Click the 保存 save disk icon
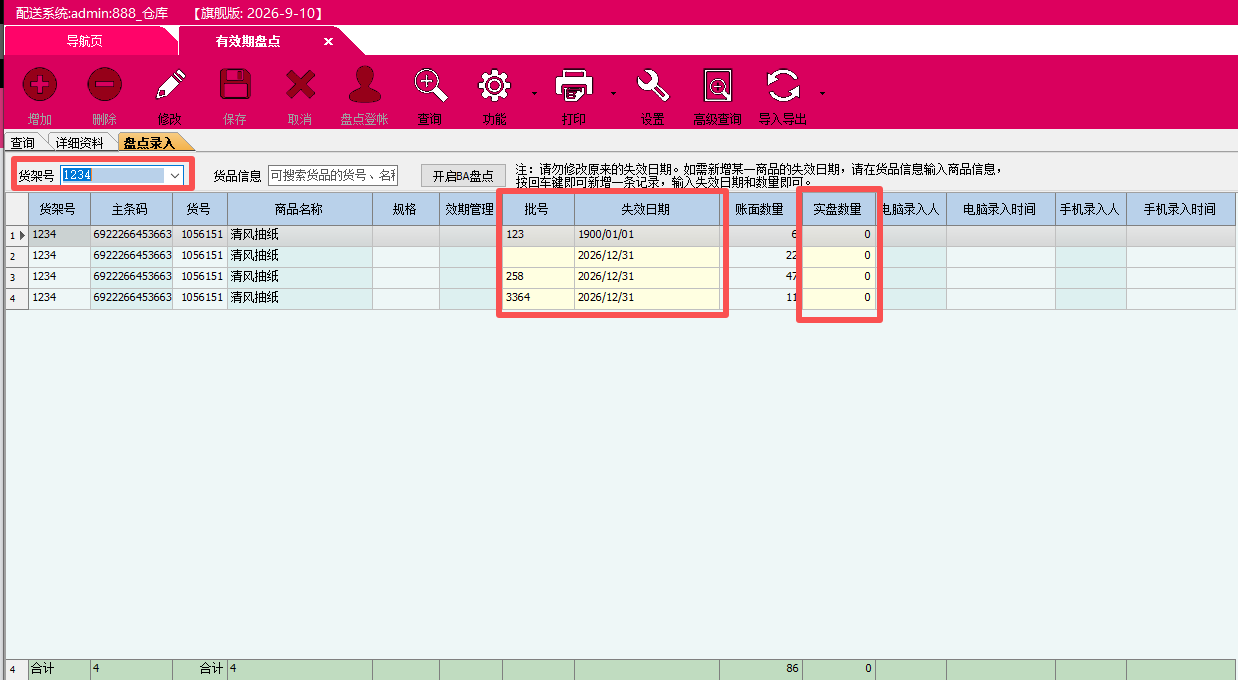The image size is (1238, 680). point(235,85)
